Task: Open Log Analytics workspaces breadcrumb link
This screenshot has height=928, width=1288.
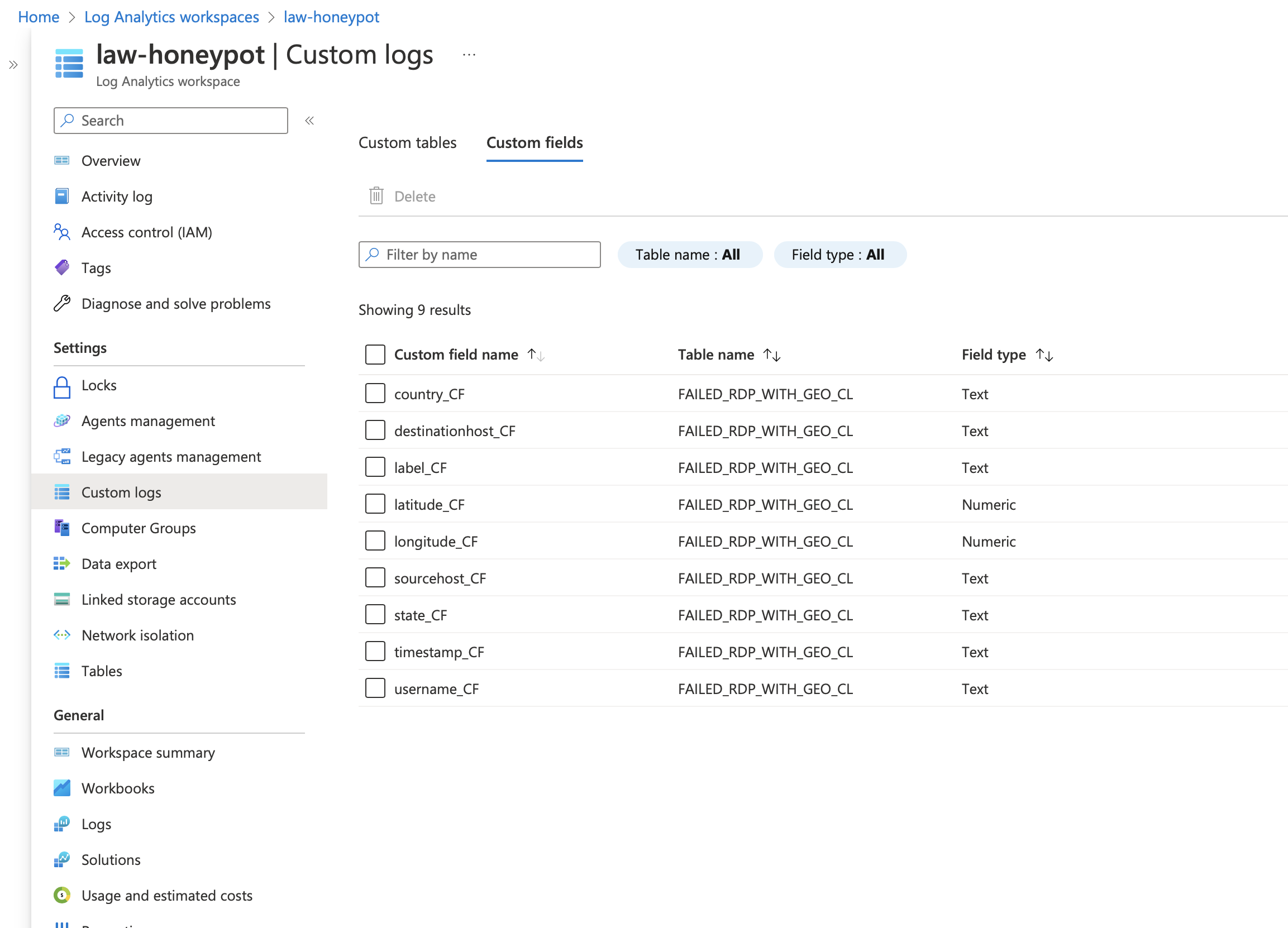Action: pyautogui.click(x=171, y=17)
